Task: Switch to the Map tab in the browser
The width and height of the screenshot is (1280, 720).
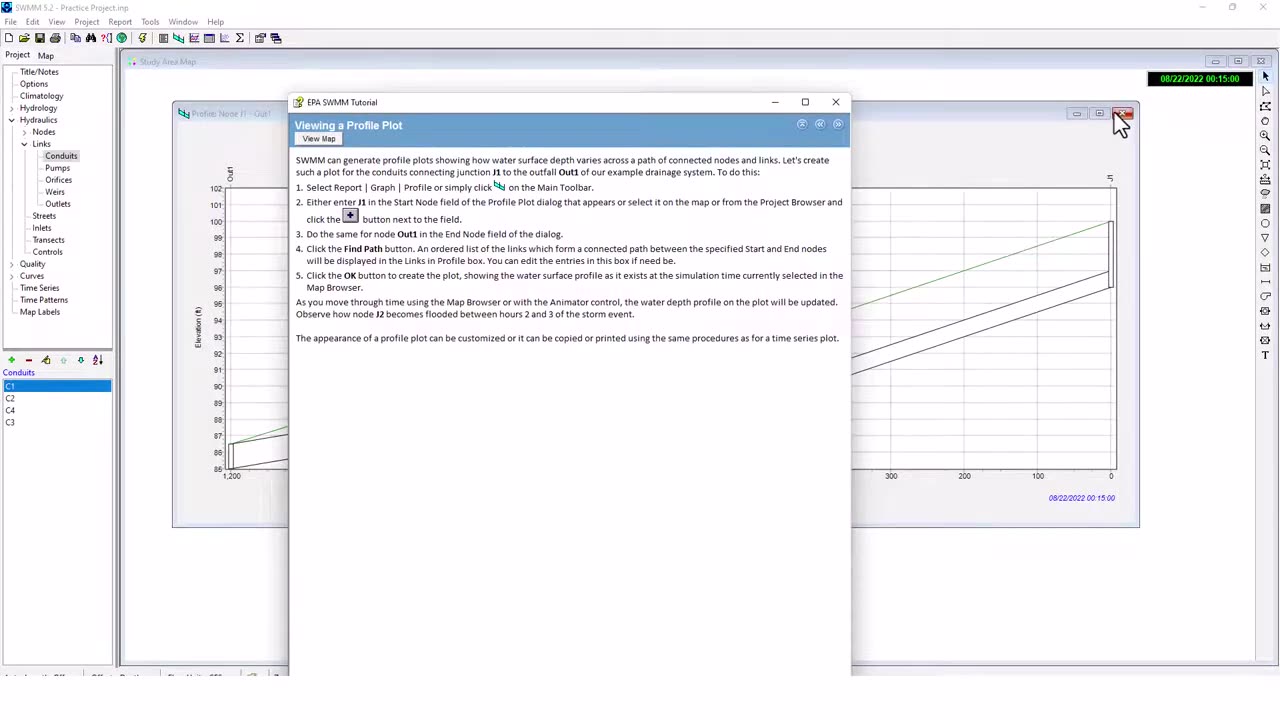Action: 46,56
